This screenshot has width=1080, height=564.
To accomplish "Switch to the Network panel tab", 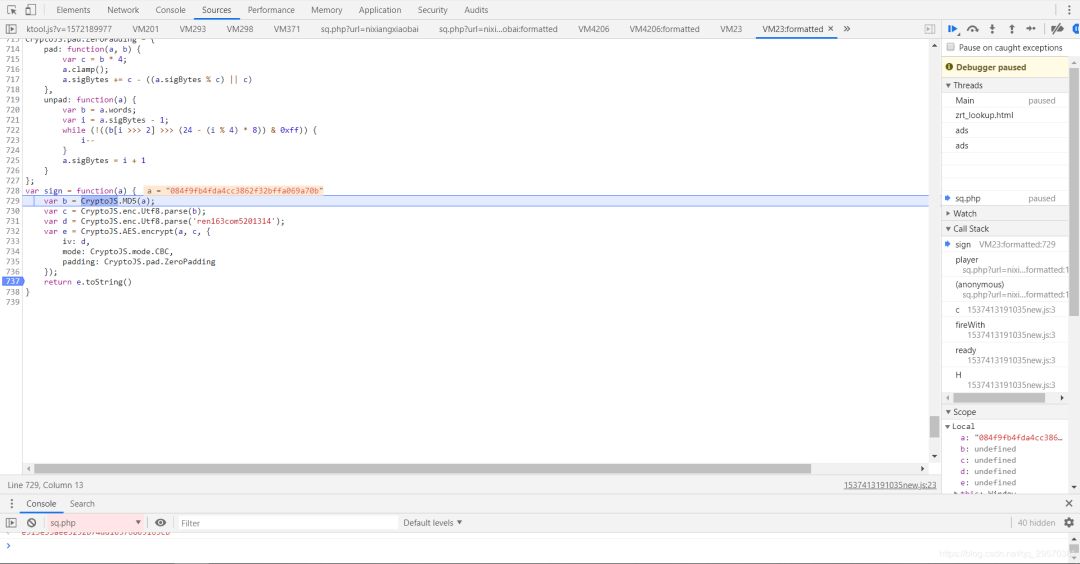I will [x=123, y=10].
